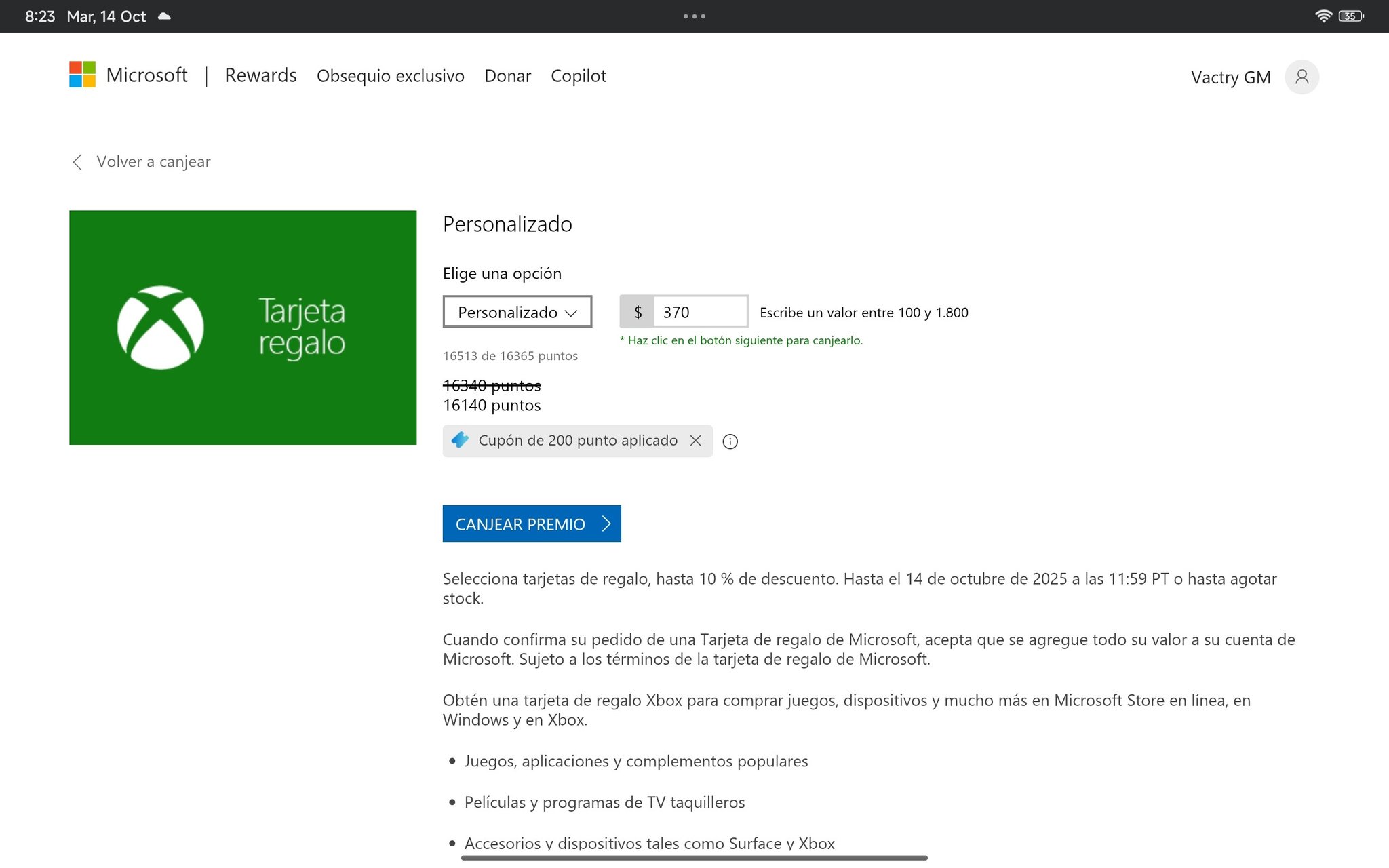Expand the Personalizado option dropdown

[517, 312]
